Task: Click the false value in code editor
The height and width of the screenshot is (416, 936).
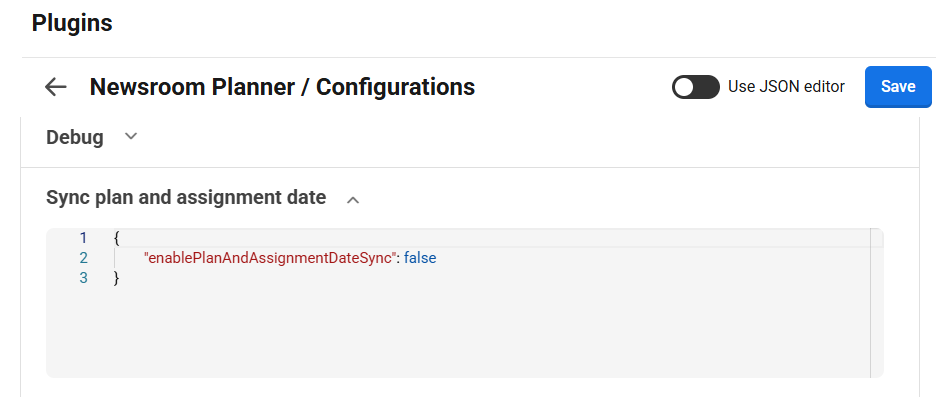Action: [420, 258]
